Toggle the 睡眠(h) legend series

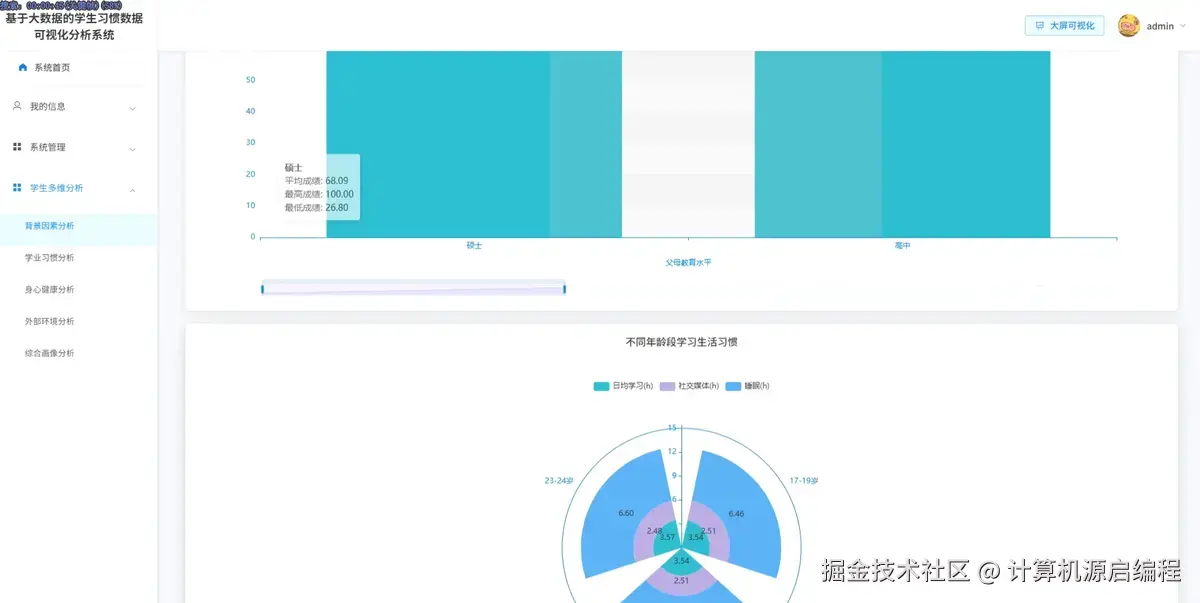pyautogui.click(x=748, y=386)
